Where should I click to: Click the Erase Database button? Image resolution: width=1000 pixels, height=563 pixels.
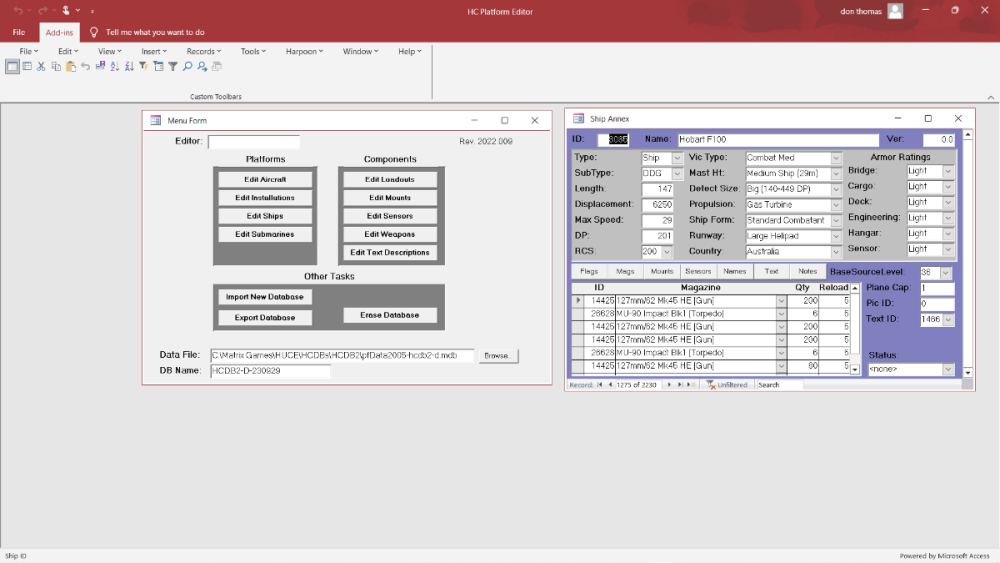click(390, 315)
